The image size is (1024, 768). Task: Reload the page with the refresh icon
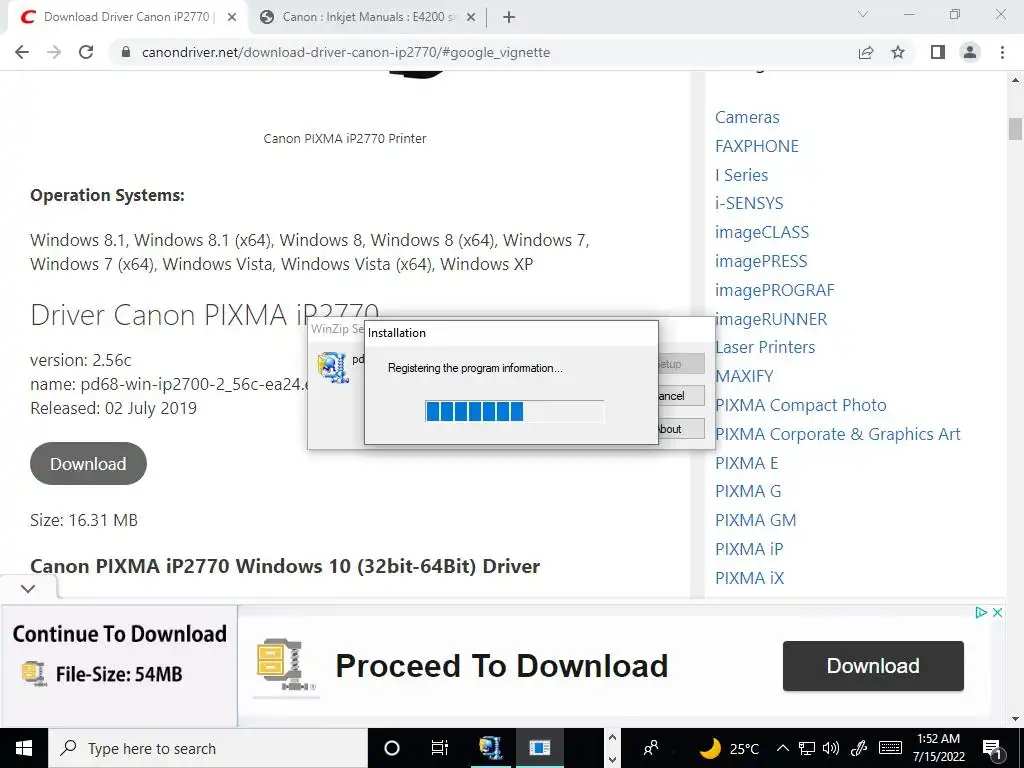(86, 52)
